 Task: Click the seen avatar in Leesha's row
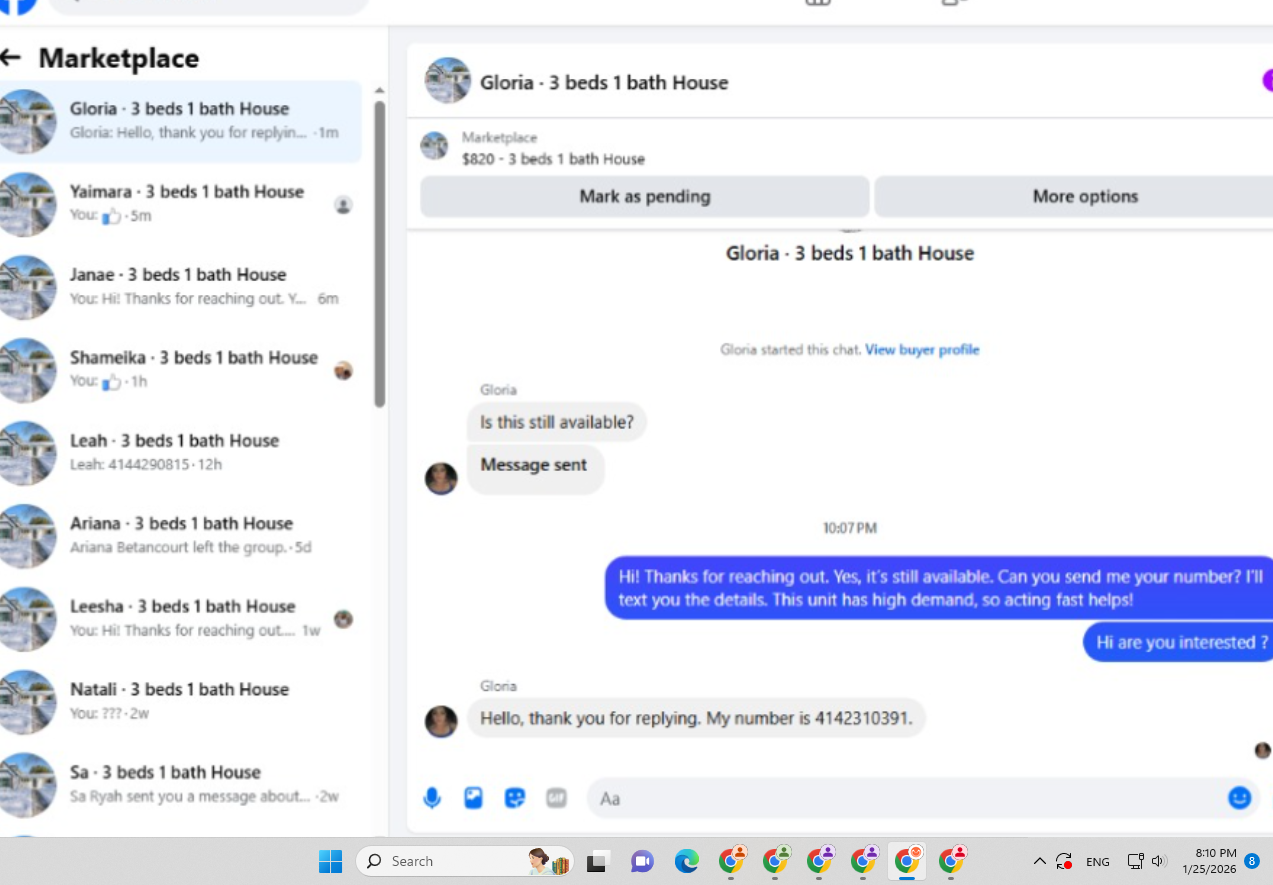(x=343, y=619)
